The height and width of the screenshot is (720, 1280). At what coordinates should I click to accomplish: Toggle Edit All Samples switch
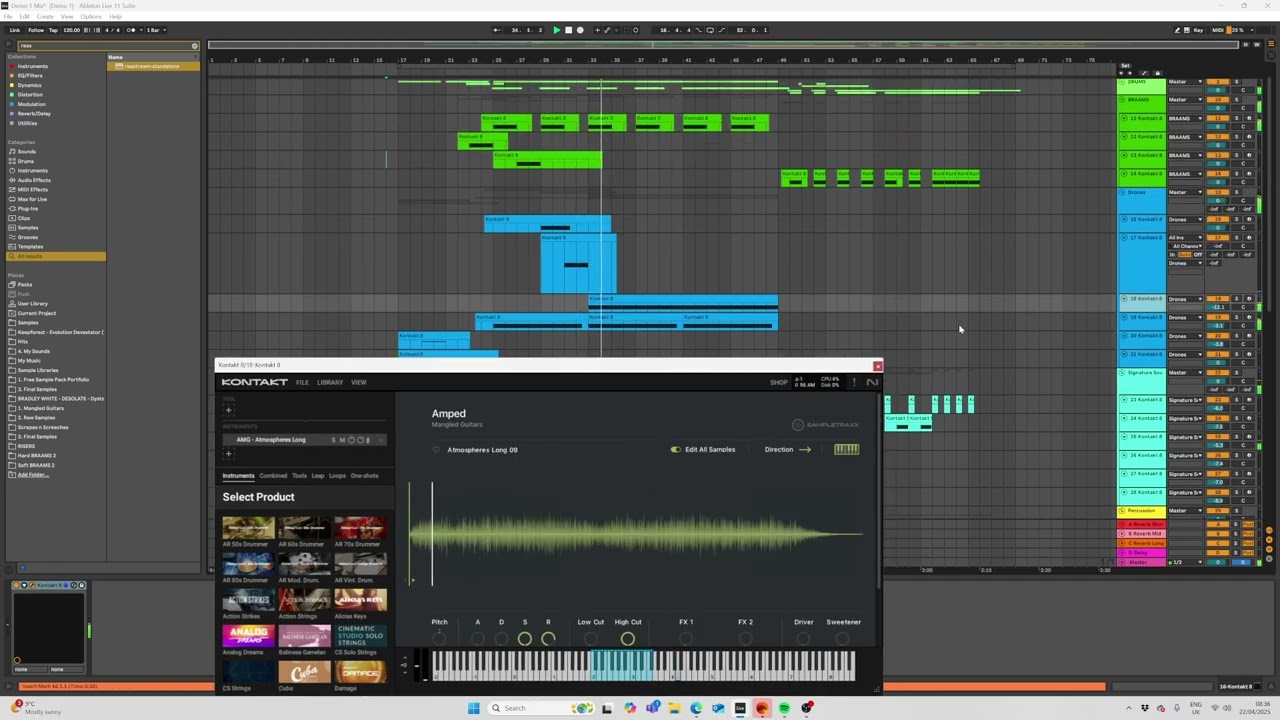[x=676, y=450]
